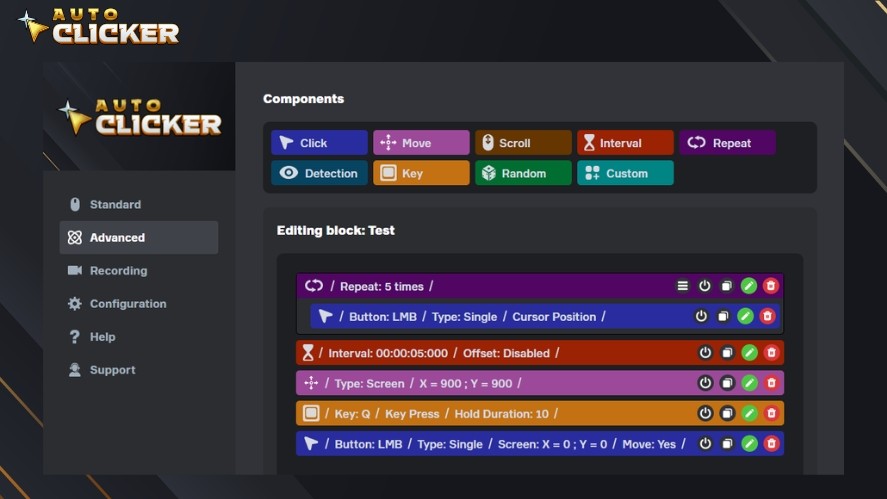Select the 'Editing block: Test' heading

pos(335,230)
